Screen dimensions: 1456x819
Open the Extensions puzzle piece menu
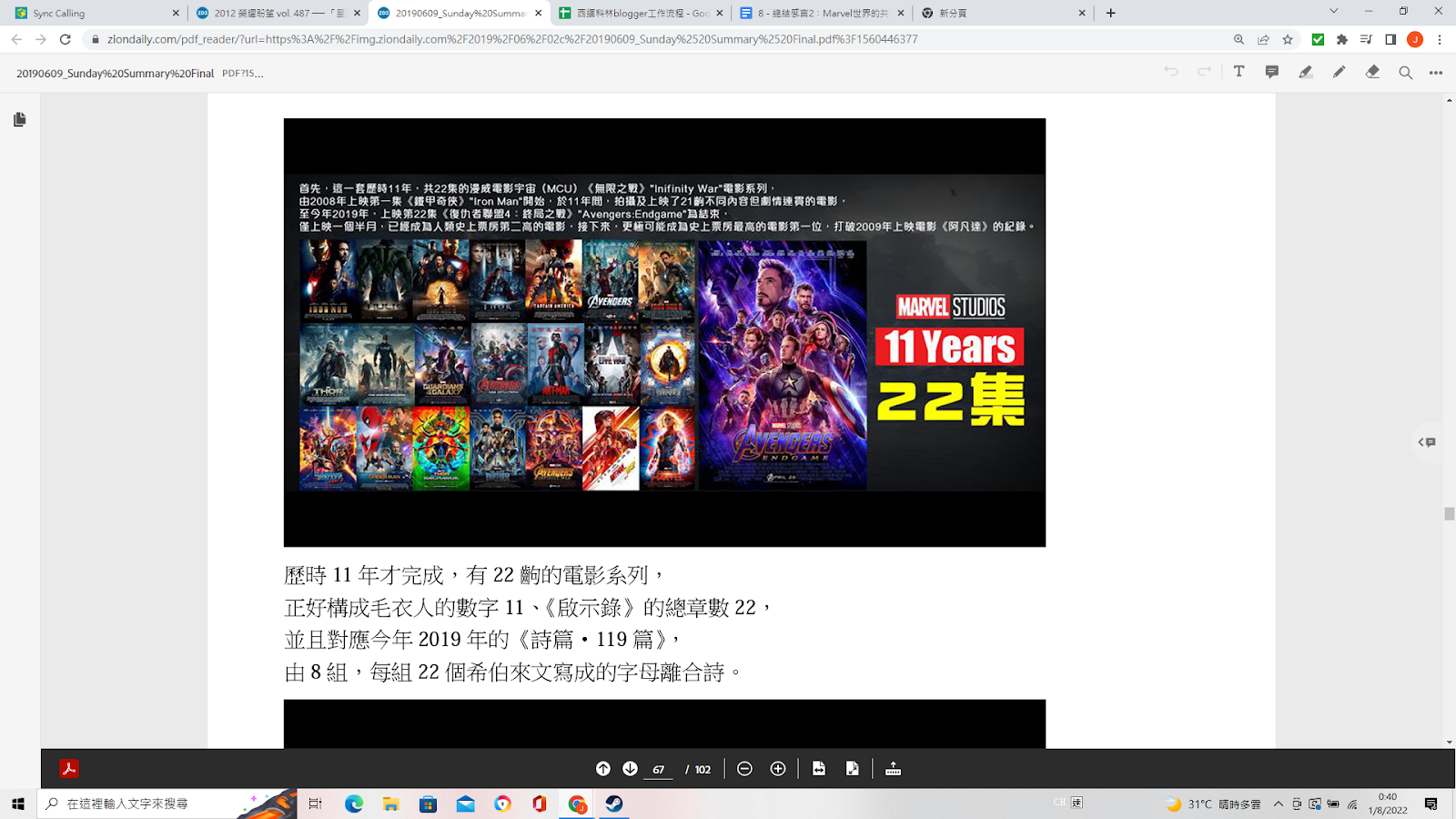point(1342,39)
